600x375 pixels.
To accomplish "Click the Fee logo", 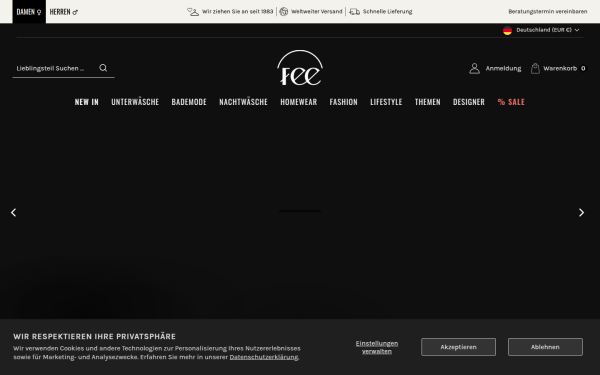I will (300, 68).
